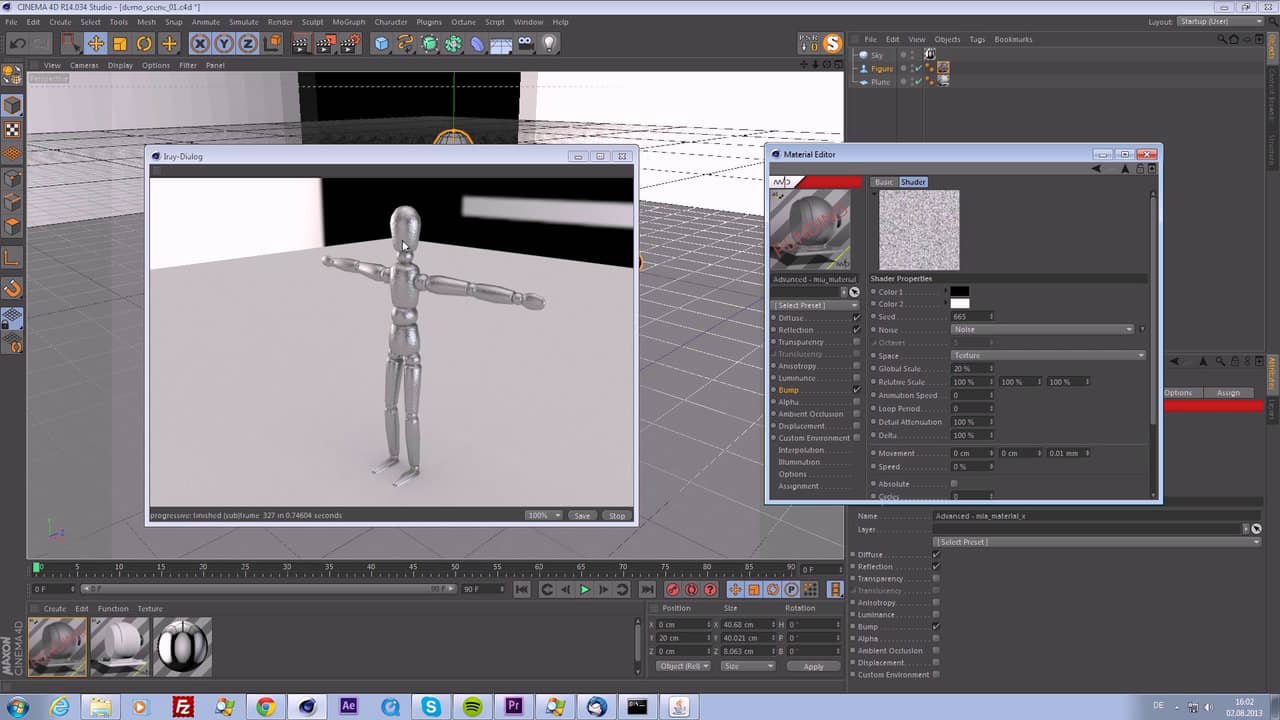The height and width of the screenshot is (720, 1280).
Task: Switch to the Basic tab in Material Editor
Action: 884,182
